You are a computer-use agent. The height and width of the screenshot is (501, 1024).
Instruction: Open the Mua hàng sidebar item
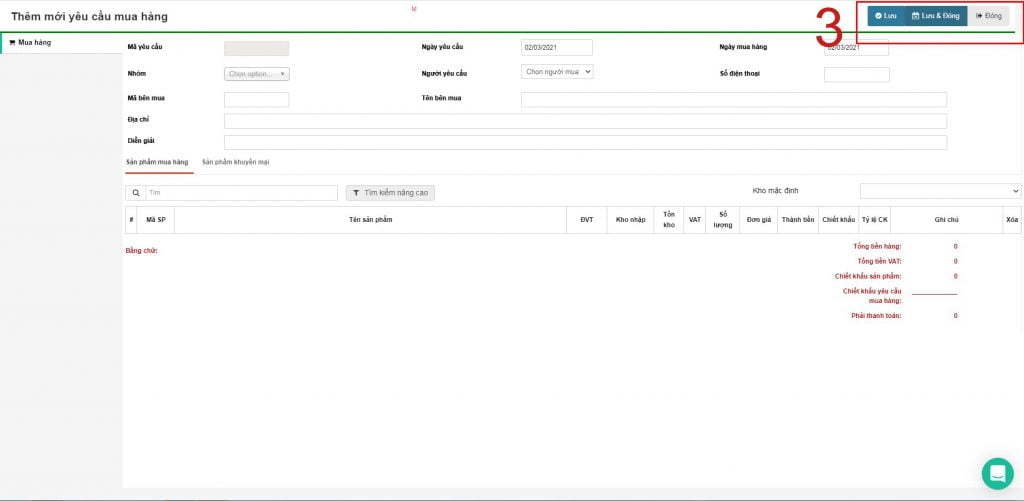[x=61, y=42]
